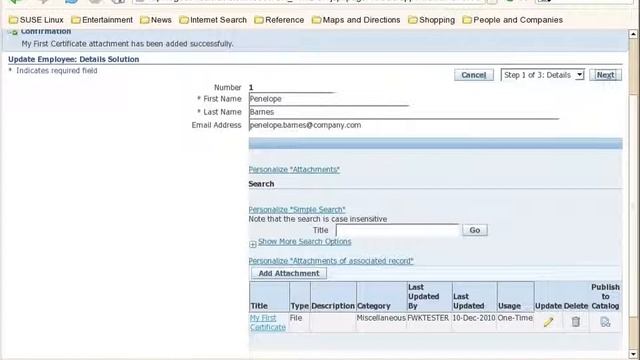The height and width of the screenshot is (360, 640).
Task: Click the Next button
Action: point(605,75)
